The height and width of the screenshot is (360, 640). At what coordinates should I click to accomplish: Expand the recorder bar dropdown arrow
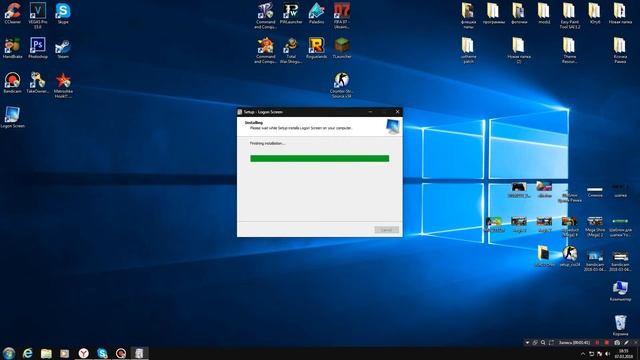click(527, 342)
